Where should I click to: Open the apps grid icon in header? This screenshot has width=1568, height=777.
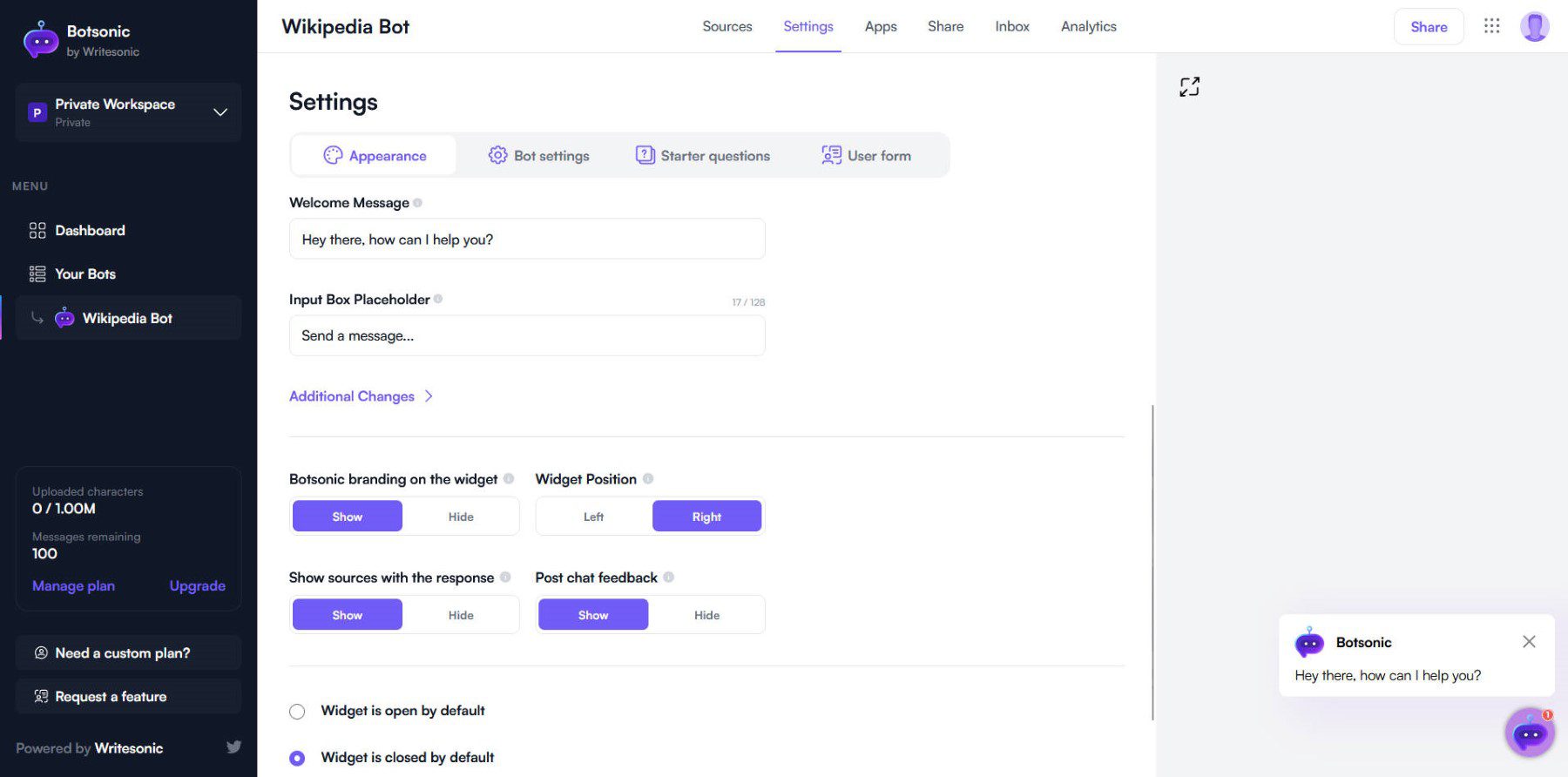pos(1491,26)
